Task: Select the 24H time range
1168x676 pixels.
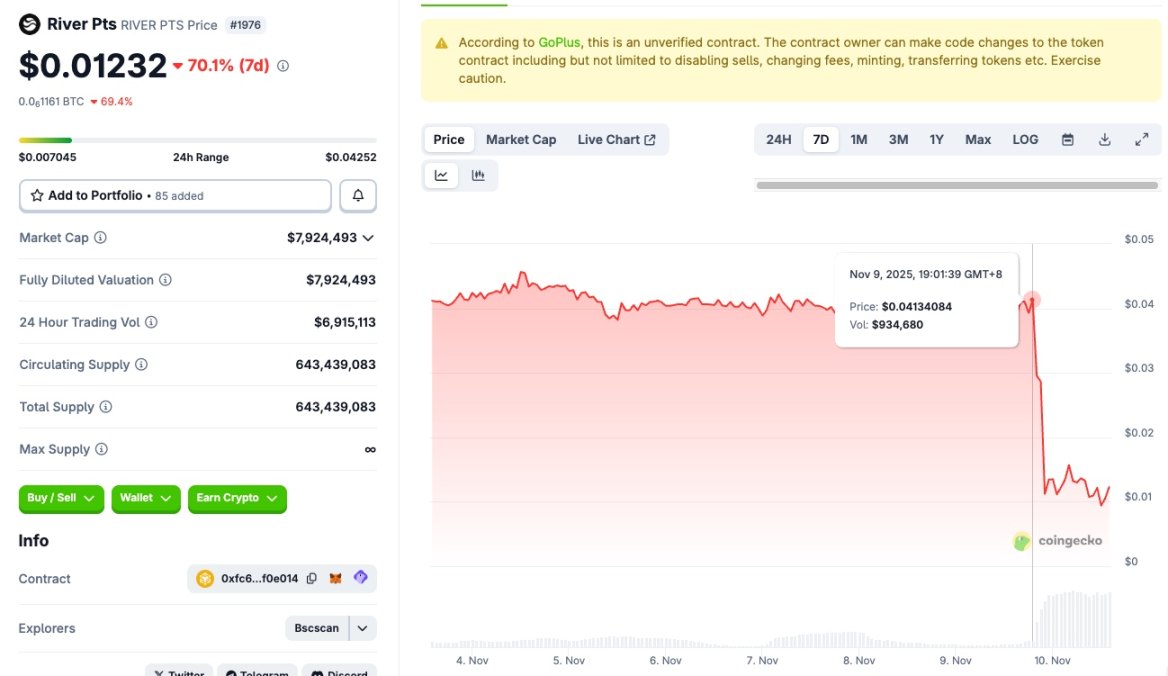Action: pyautogui.click(x=778, y=139)
